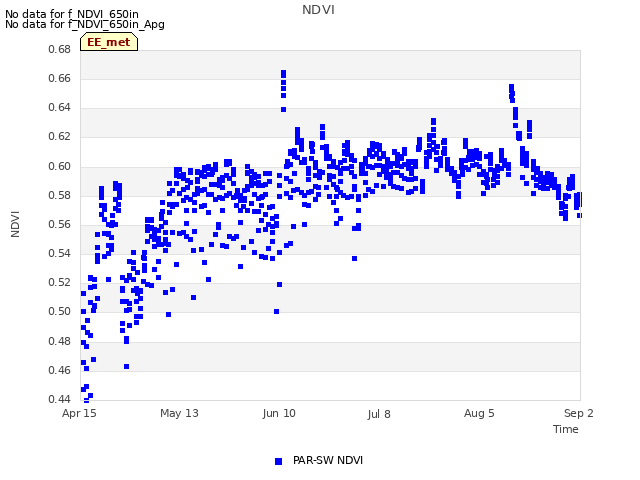Click the 0.56 y-axis tick label
Image resolution: width=640 pixels, height=480 pixels.
[x=60, y=224]
